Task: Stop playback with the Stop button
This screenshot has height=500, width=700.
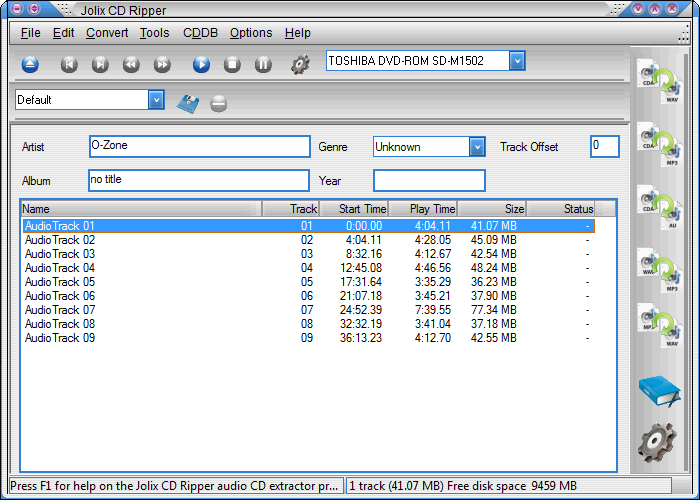Action: tap(232, 65)
